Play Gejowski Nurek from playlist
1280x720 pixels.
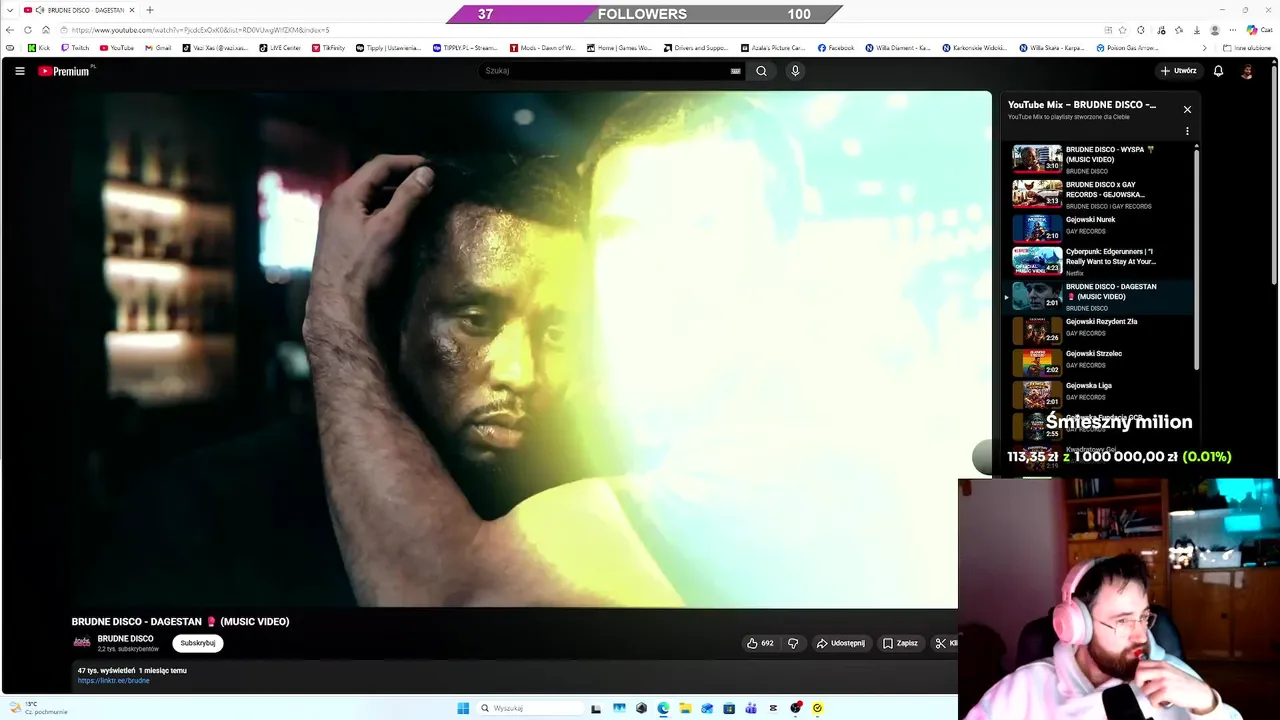click(1098, 228)
